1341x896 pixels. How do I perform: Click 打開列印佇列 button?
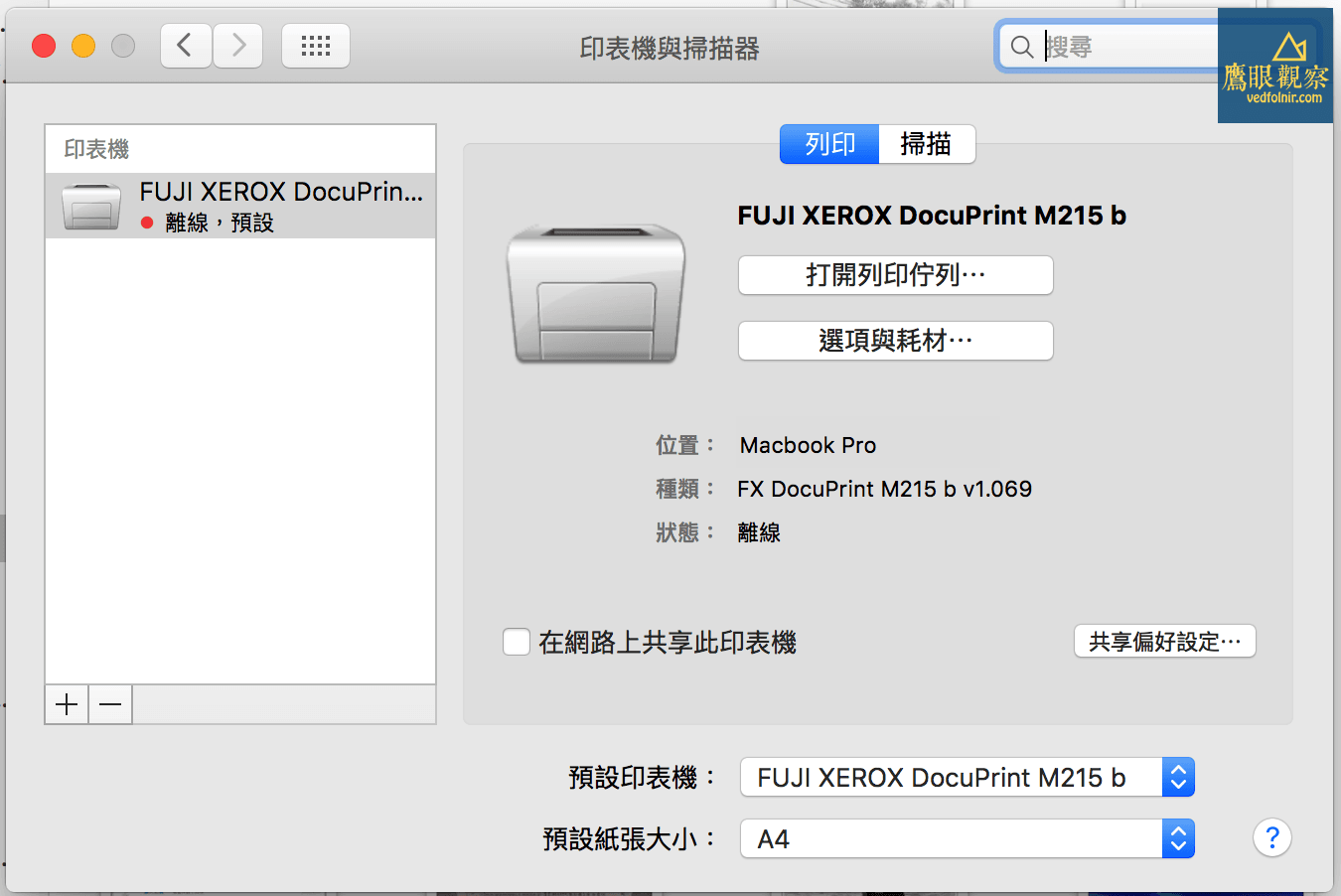tap(895, 275)
